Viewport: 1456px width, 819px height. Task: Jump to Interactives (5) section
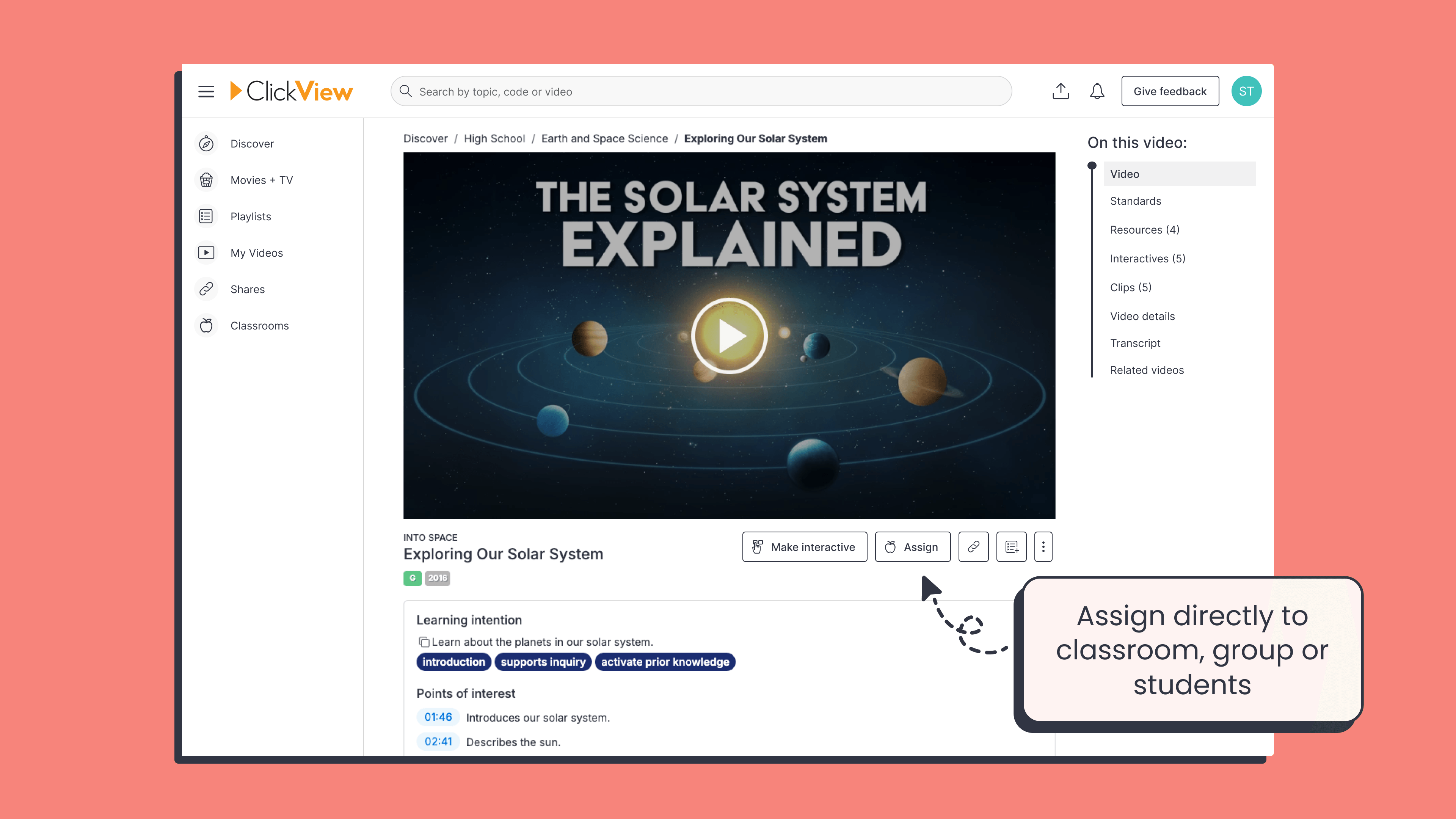click(1147, 258)
